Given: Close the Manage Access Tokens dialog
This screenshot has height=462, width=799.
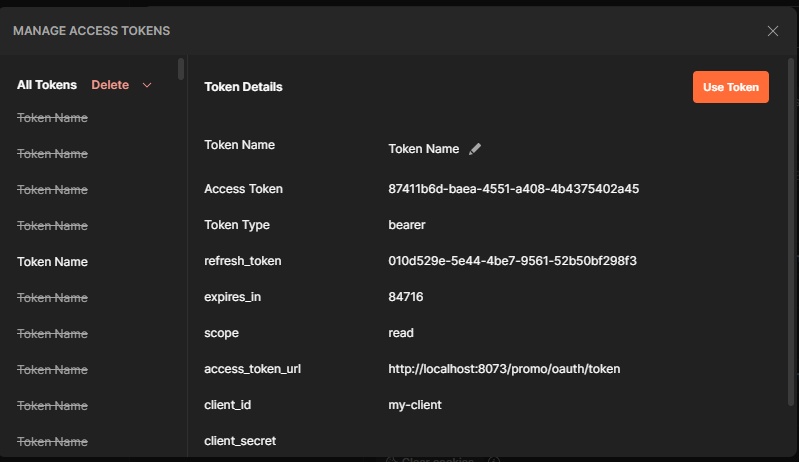Looking at the screenshot, I should click(x=772, y=31).
